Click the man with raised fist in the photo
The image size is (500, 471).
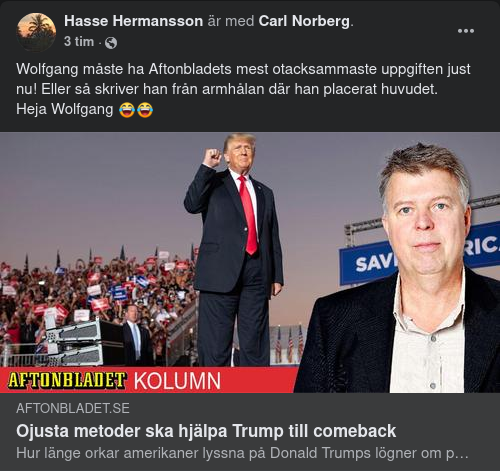[x=235, y=250]
